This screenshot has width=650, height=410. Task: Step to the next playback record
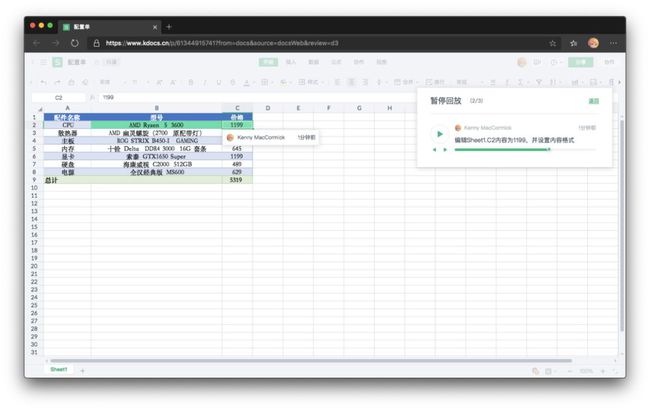pyautogui.click(x=445, y=150)
